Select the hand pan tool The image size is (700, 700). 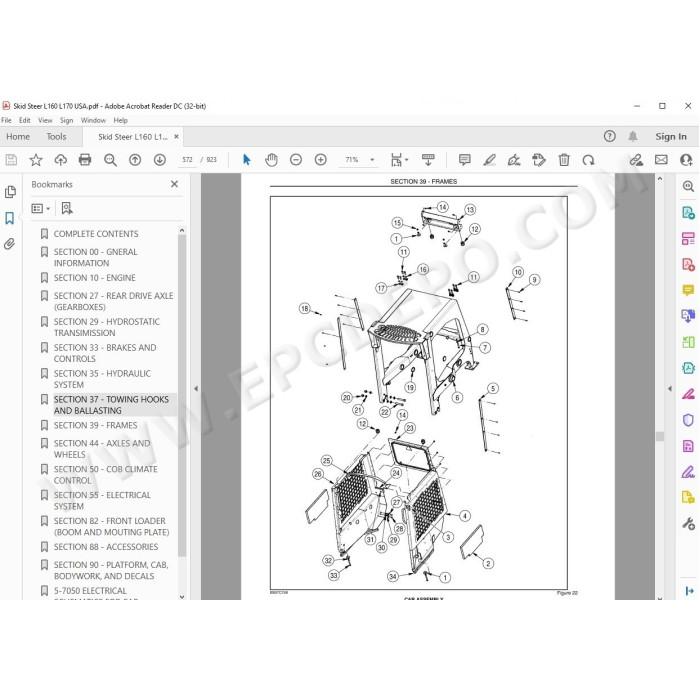pyautogui.click(x=271, y=159)
